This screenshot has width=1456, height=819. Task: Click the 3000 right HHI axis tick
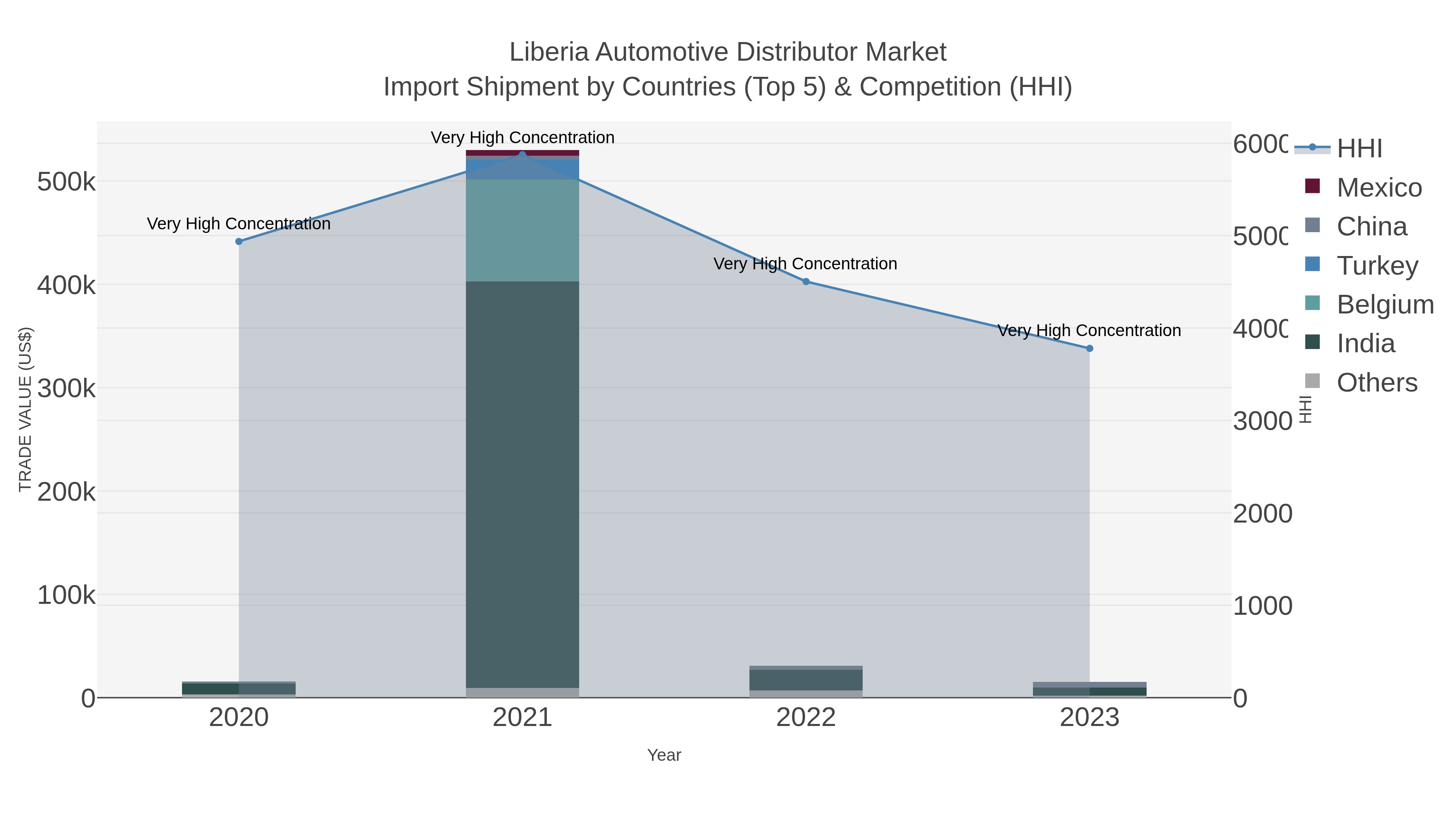(x=1262, y=422)
